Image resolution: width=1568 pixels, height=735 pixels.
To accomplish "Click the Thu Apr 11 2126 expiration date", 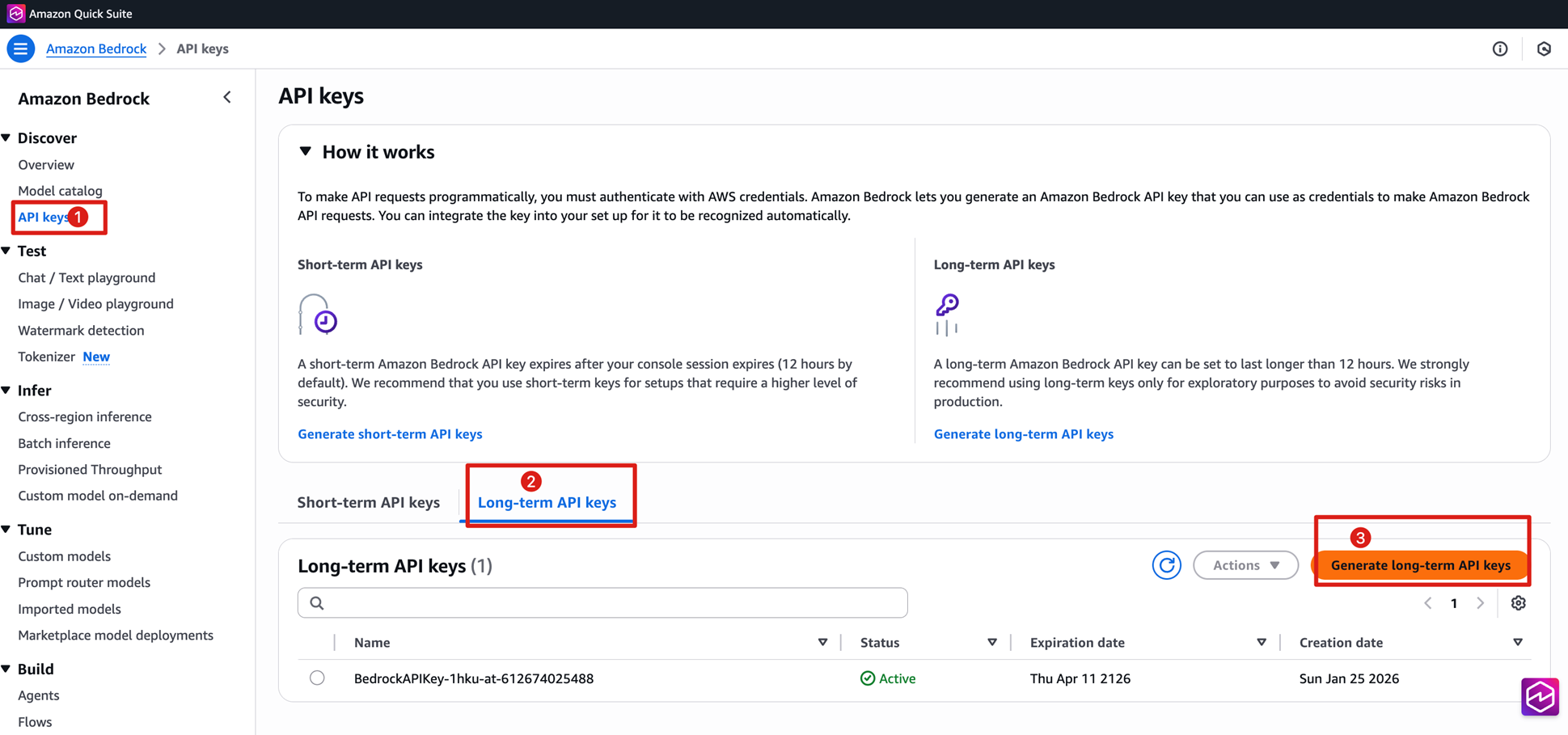I will [x=1080, y=678].
